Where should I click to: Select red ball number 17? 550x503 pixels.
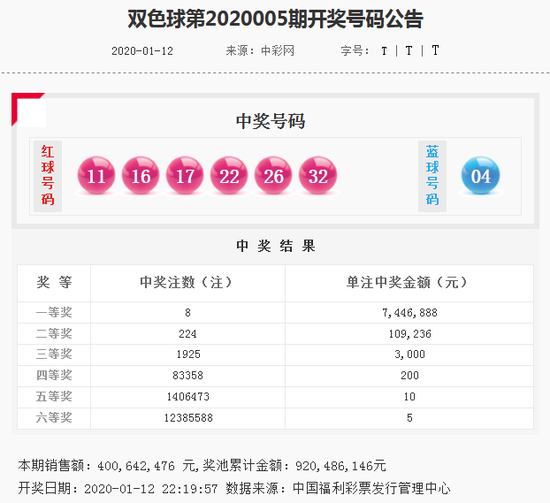pos(185,175)
